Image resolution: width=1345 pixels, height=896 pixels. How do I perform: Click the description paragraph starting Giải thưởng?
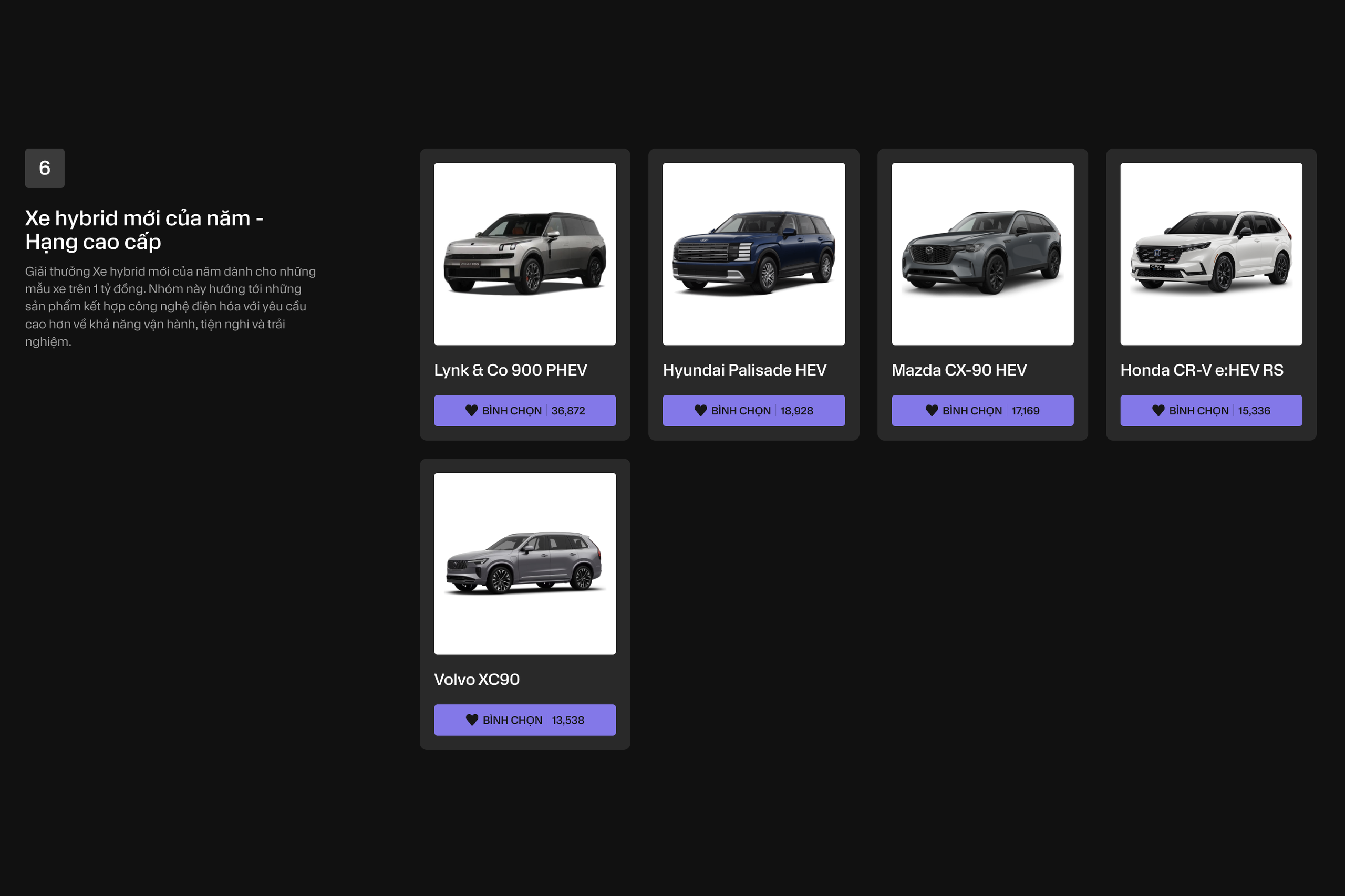tap(170, 306)
